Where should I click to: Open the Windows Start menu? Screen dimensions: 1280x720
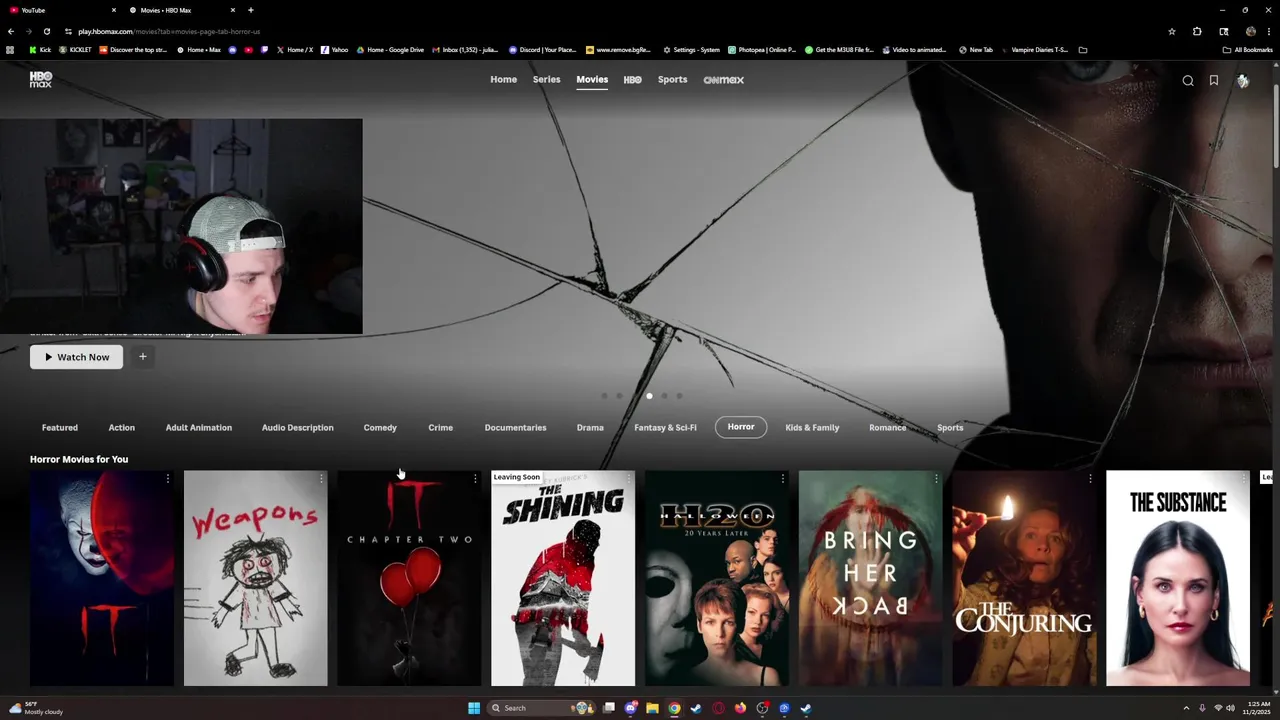pyautogui.click(x=474, y=708)
